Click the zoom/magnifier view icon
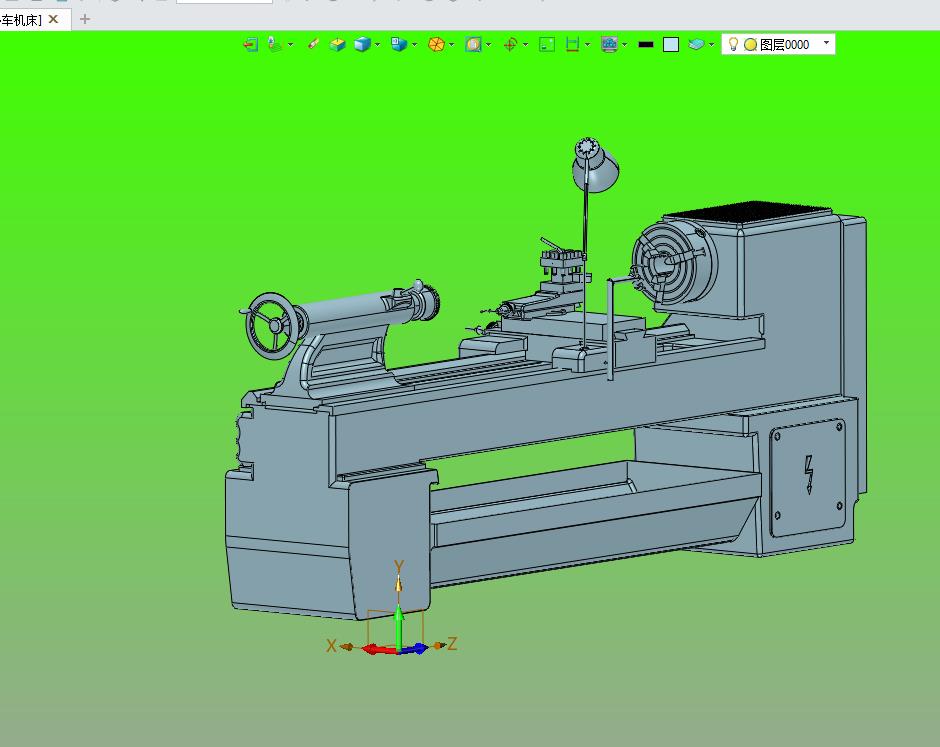Screen dimensions: 940x747 pos(473,44)
